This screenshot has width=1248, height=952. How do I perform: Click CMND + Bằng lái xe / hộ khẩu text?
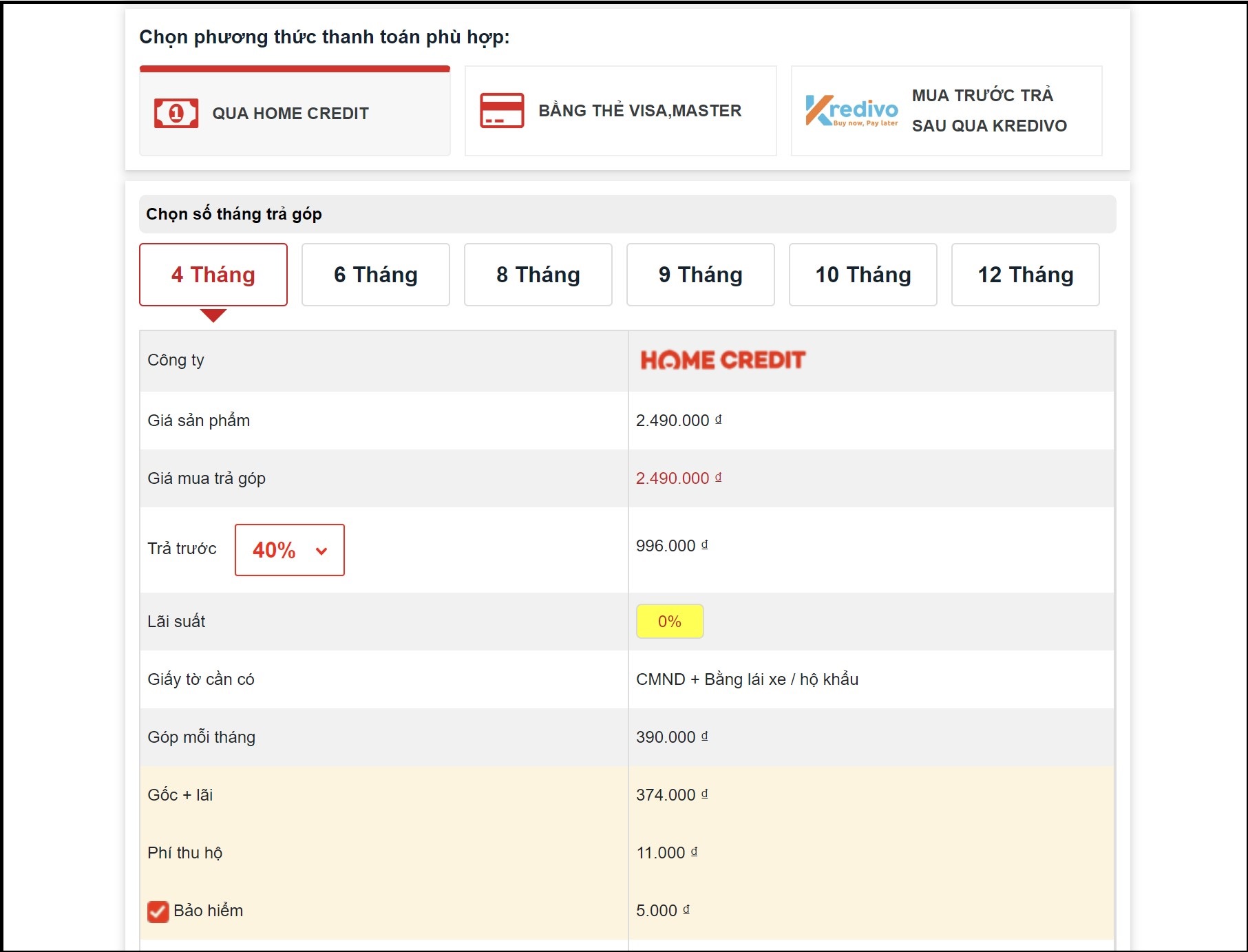[x=748, y=679]
